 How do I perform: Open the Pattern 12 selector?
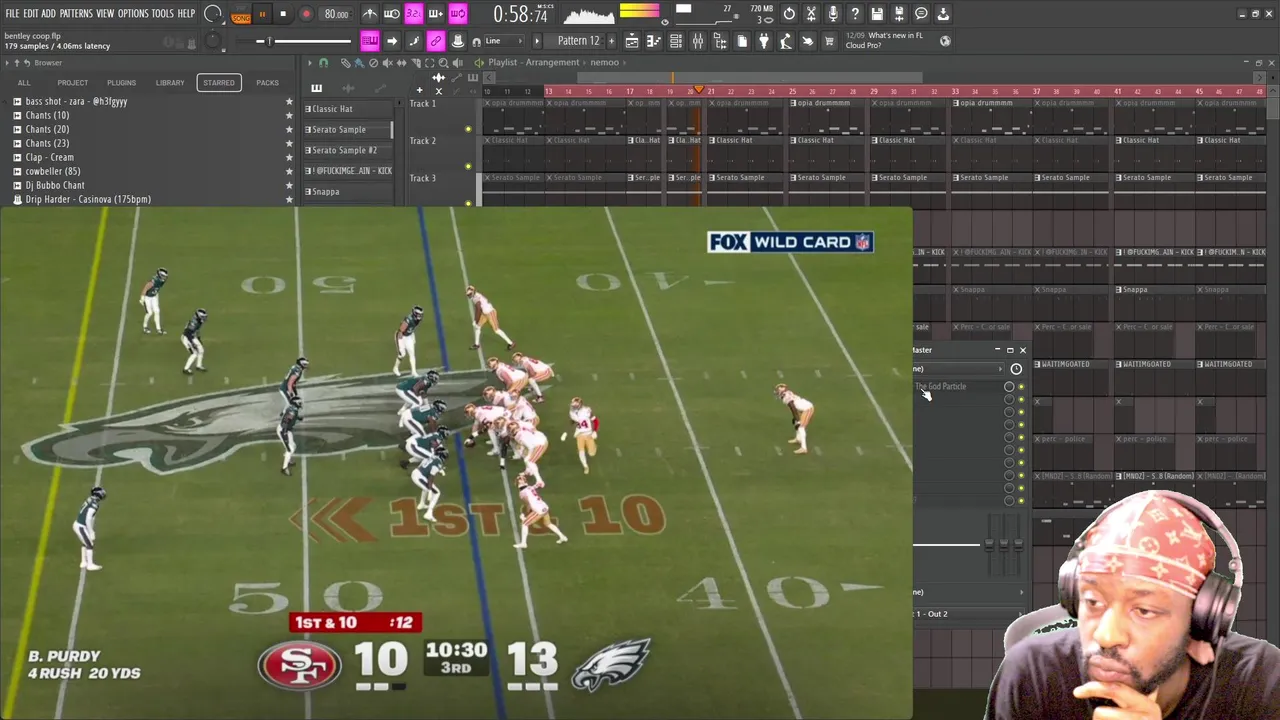(x=578, y=41)
